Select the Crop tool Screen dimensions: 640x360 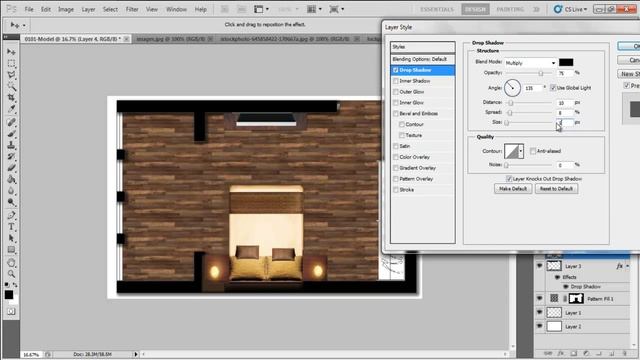click(x=11, y=98)
